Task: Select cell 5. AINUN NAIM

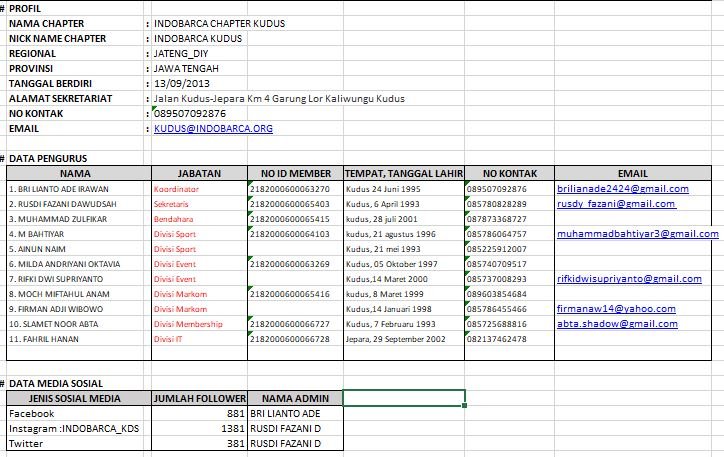Action: click(x=79, y=248)
